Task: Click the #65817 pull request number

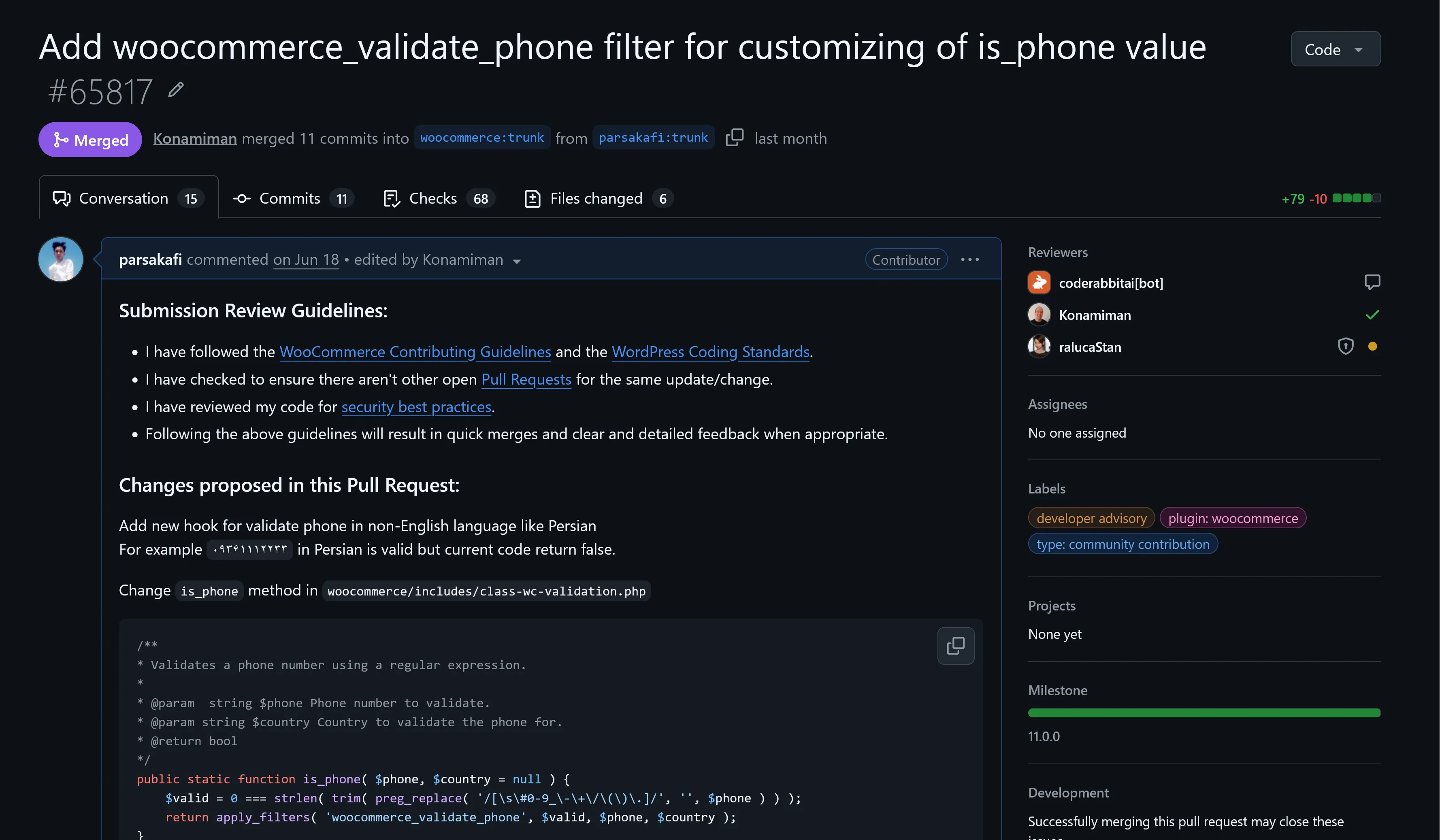Action: (100, 91)
